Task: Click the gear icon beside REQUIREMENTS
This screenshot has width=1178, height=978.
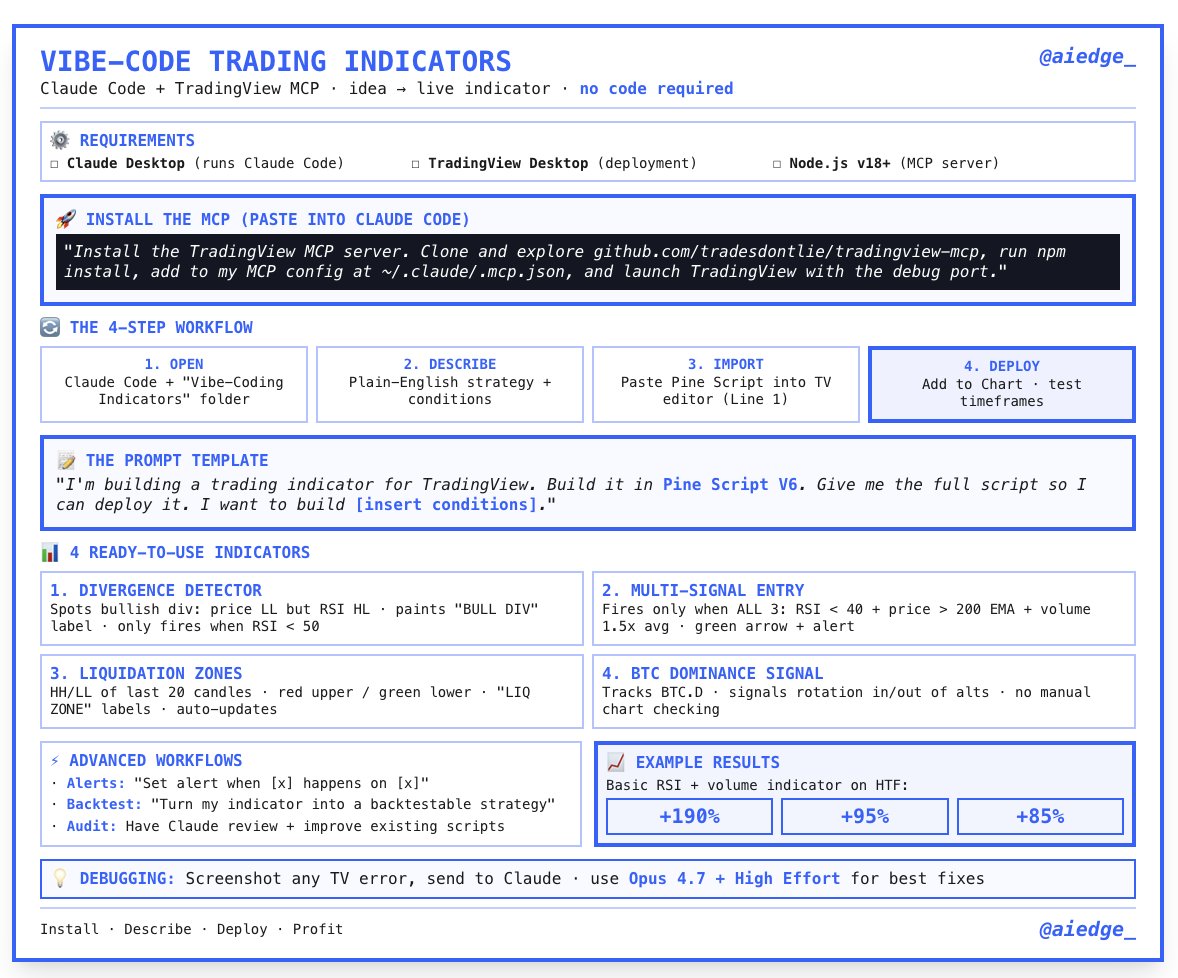Action: click(59, 140)
